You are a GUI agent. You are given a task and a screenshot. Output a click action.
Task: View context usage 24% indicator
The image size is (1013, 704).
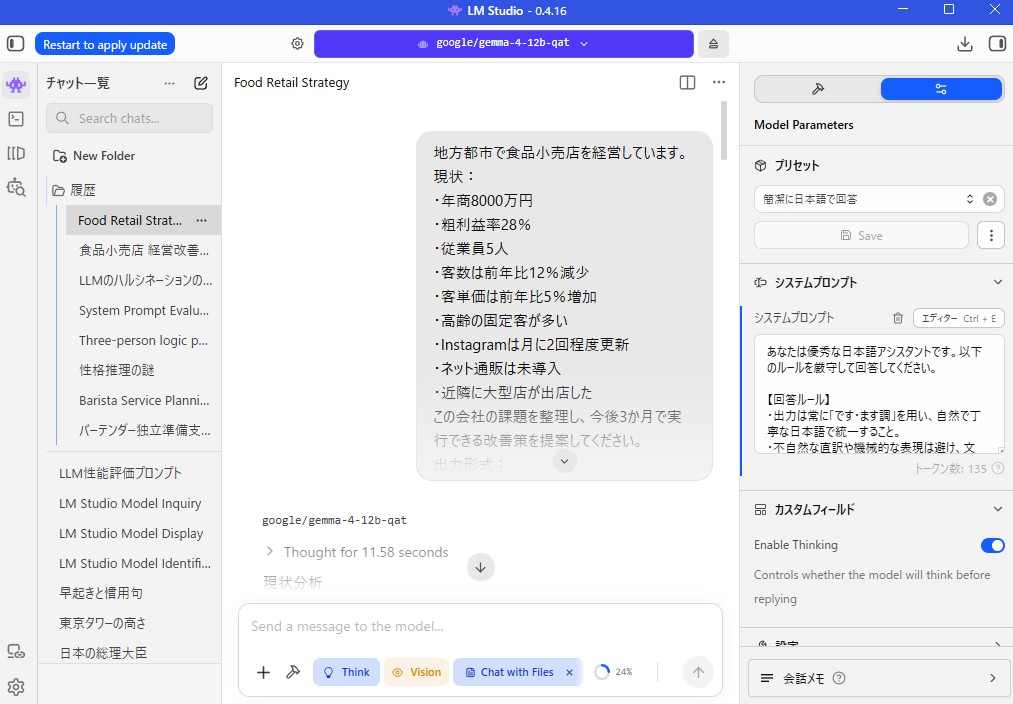coord(613,672)
